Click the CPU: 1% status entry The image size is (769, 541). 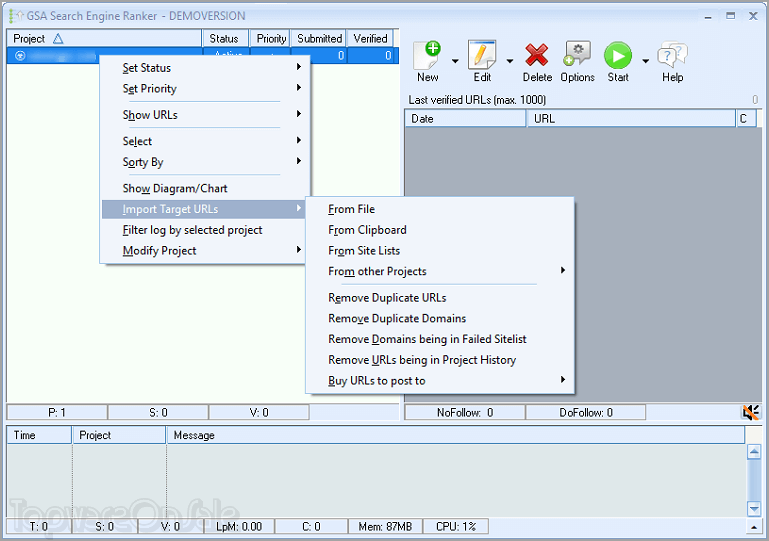[x=456, y=527]
